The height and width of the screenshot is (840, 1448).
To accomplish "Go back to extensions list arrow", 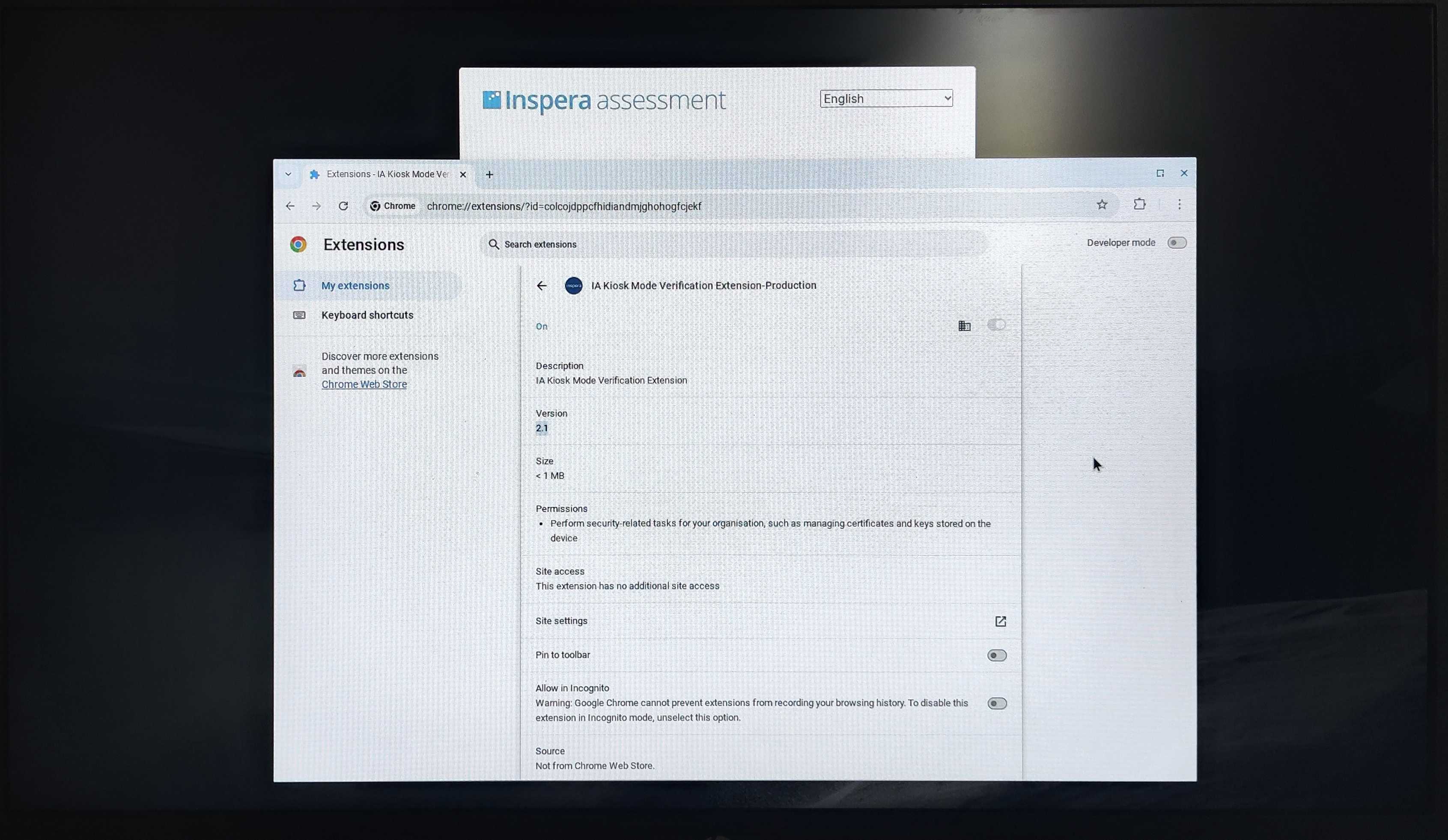I will pyautogui.click(x=541, y=286).
